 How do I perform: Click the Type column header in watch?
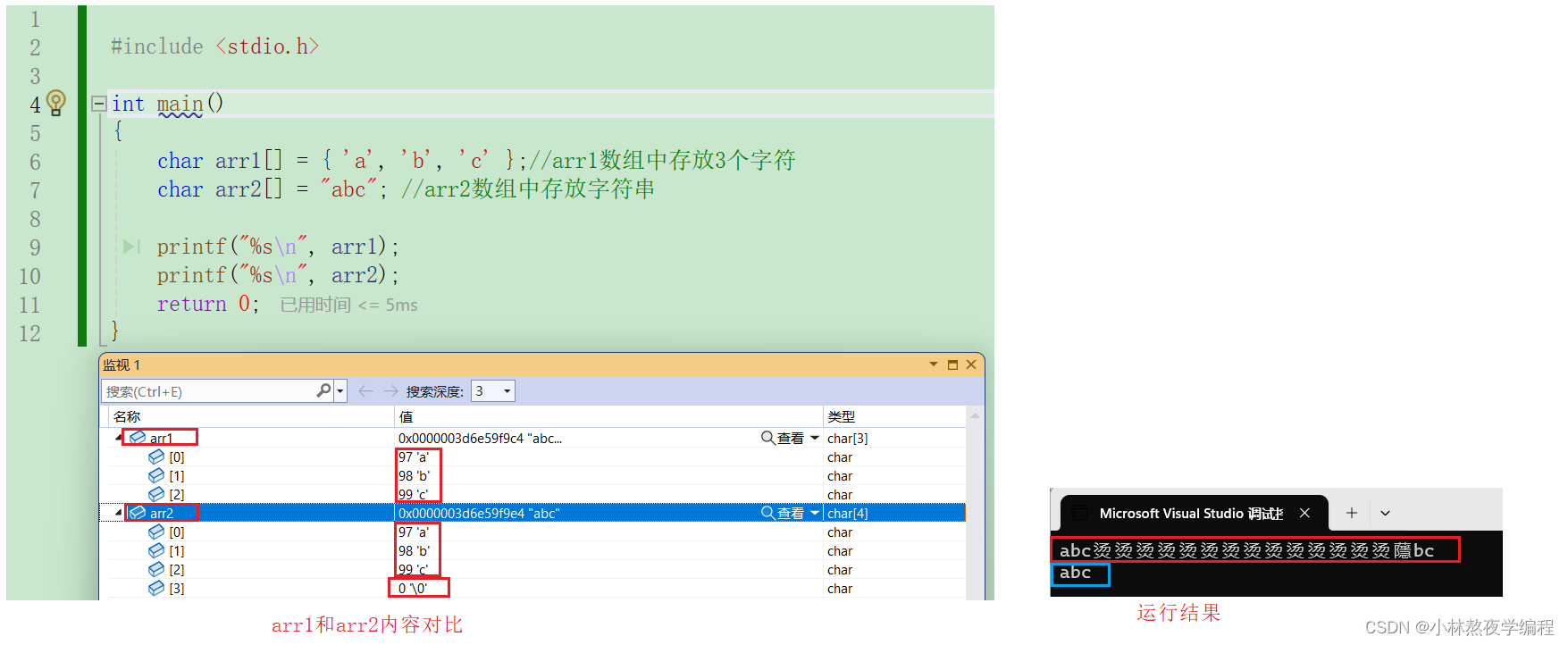click(x=894, y=416)
